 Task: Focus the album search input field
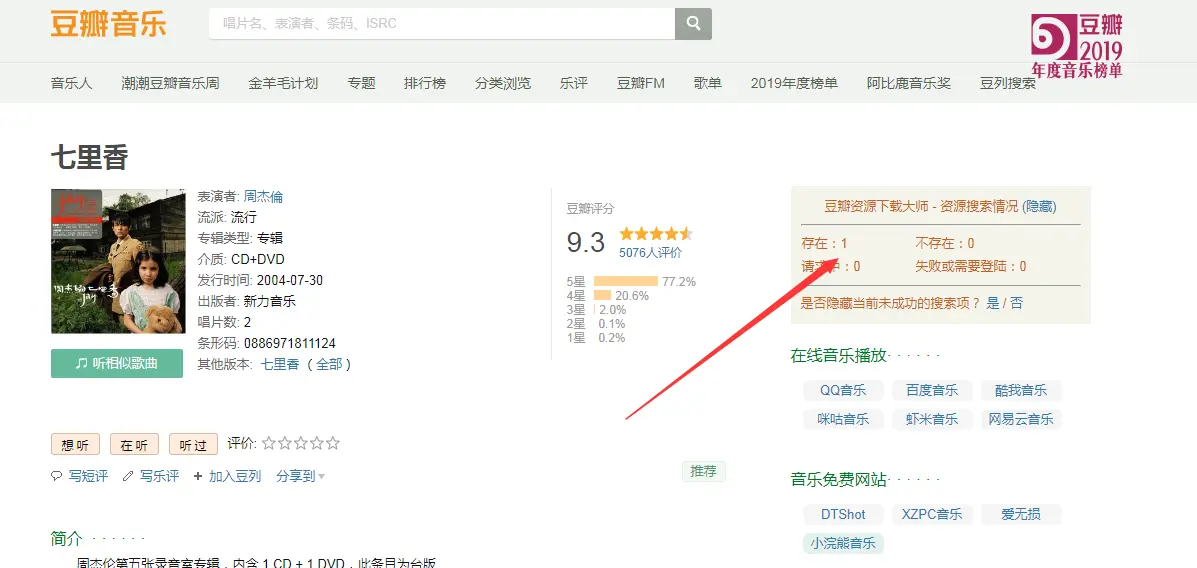point(442,24)
